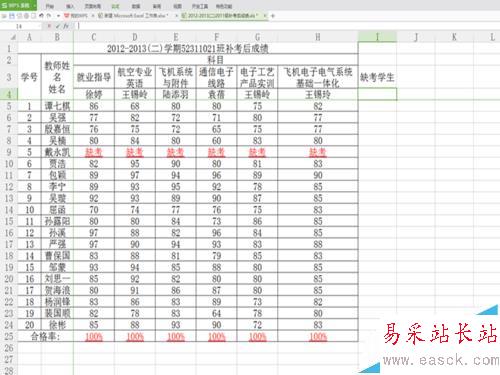Click into the formula bar input area
This screenshot has height=375, width=500.
[x=287, y=26]
